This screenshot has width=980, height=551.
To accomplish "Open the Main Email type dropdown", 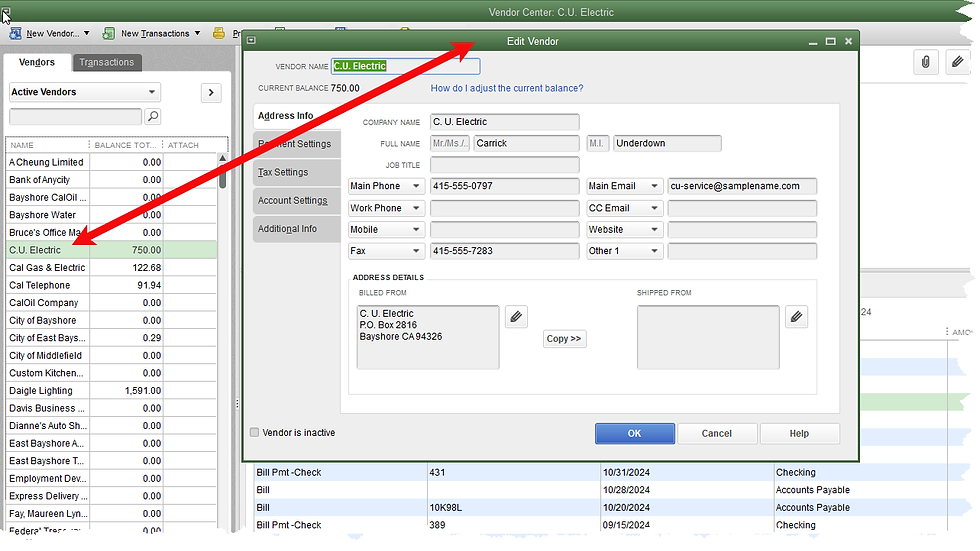I will 624,186.
